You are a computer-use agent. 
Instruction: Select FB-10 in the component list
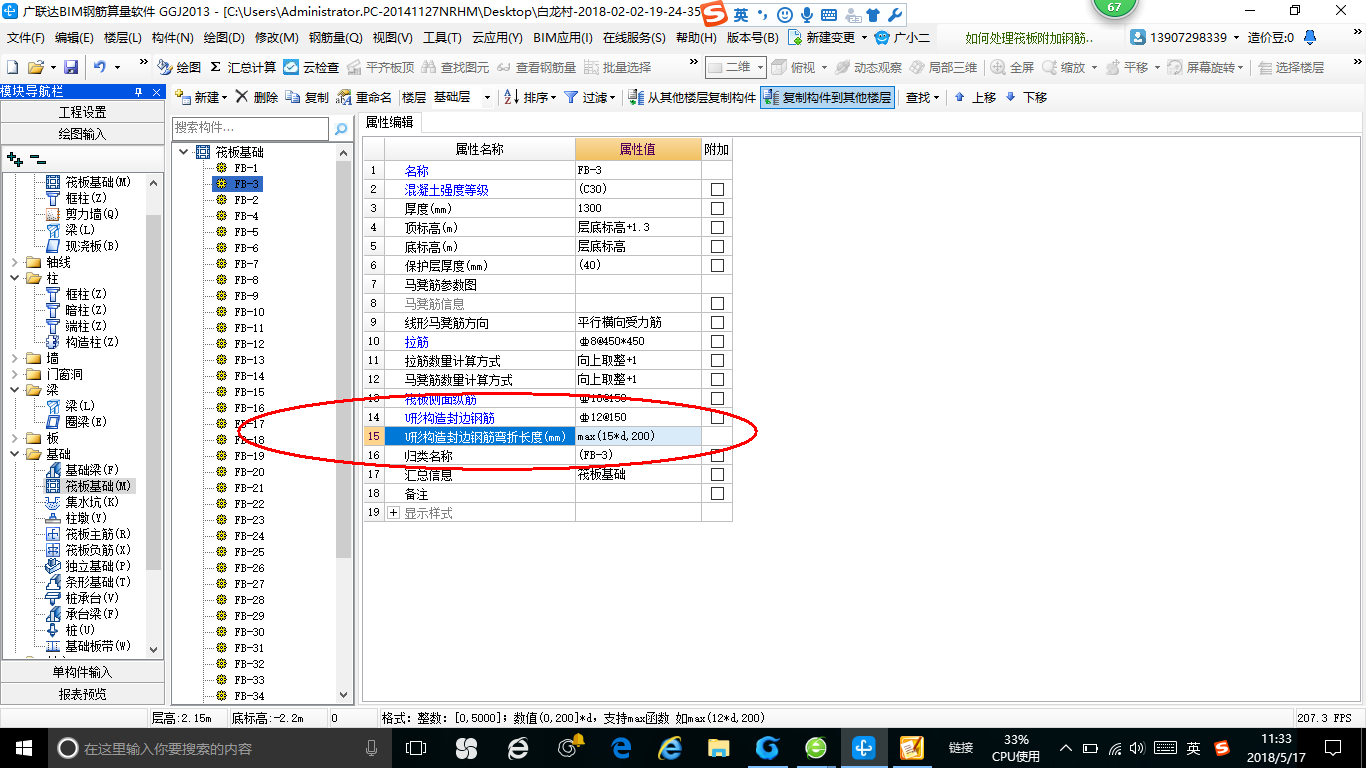pyautogui.click(x=249, y=312)
